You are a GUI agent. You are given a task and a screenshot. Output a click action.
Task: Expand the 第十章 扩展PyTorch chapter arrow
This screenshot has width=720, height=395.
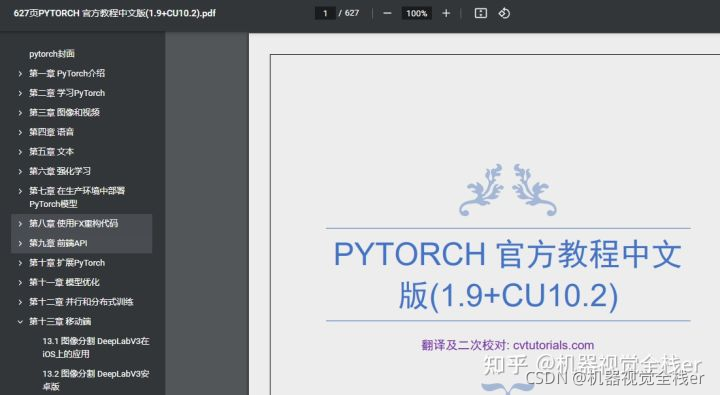click(x=20, y=263)
